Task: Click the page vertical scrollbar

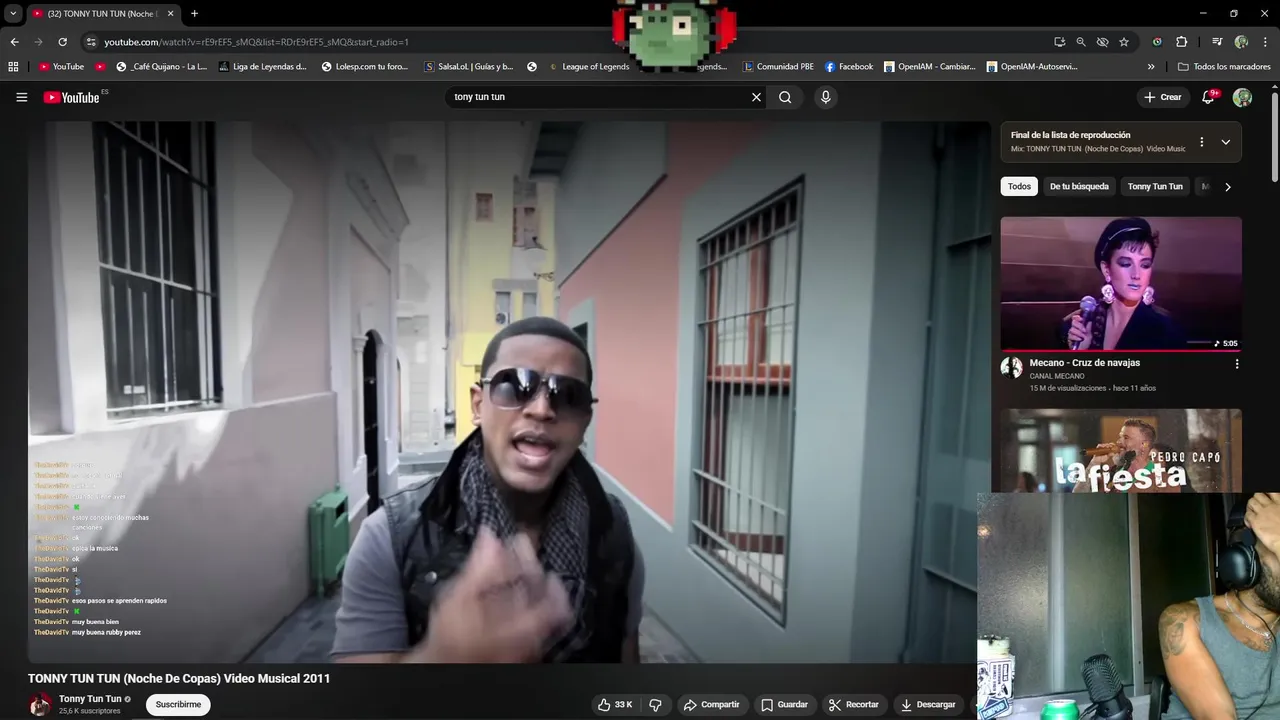Action: [x=1275, y=137]
